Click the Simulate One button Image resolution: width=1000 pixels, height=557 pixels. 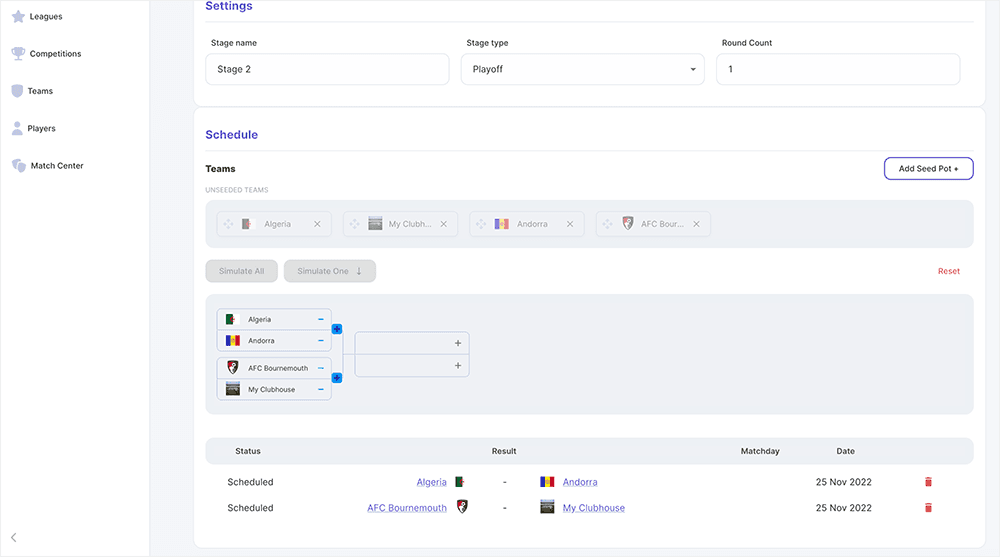coord(329,271)
